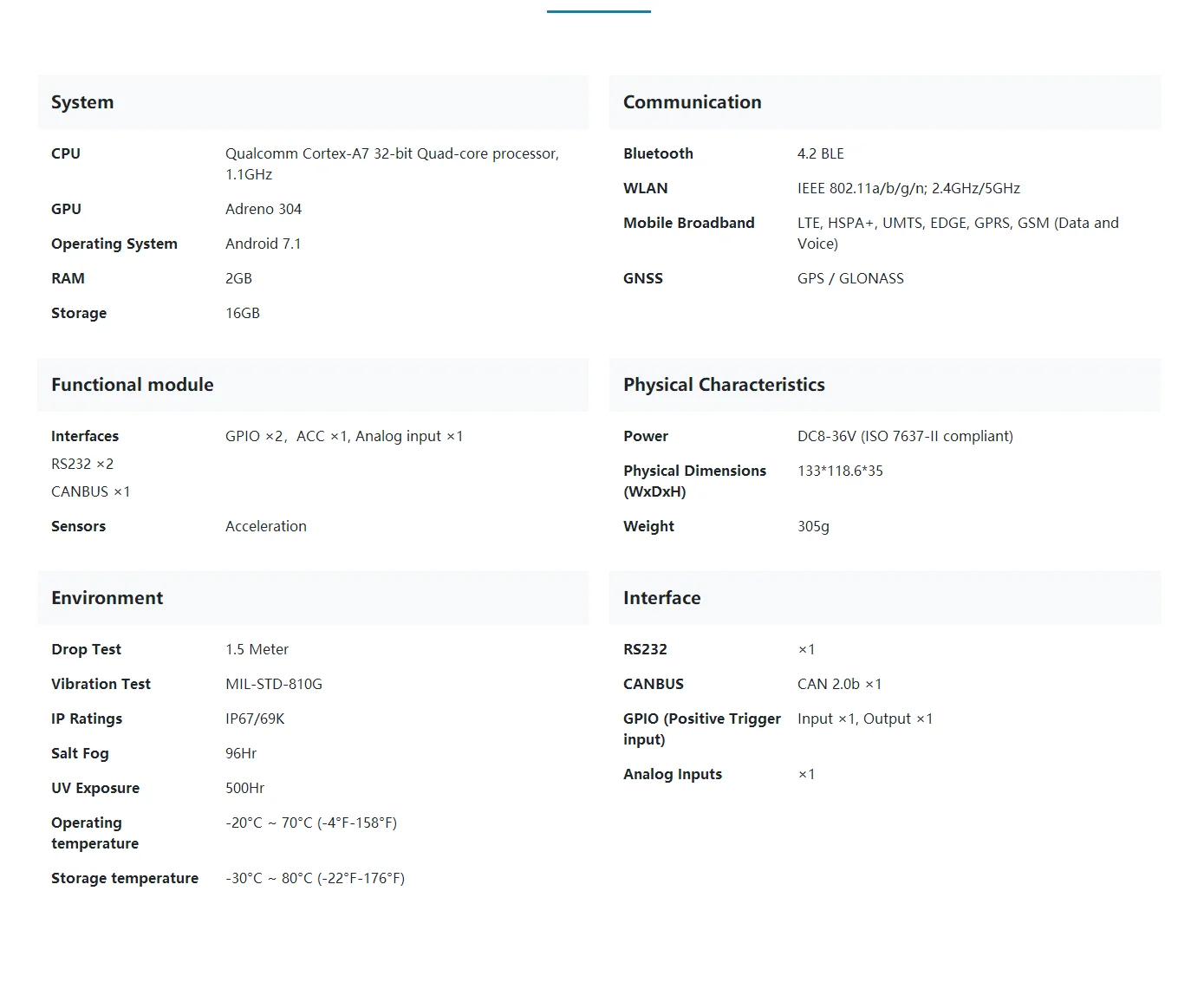Select the 'Mobile Broadband' label
Screen dimensions: 1204x995
coord(689,223)
